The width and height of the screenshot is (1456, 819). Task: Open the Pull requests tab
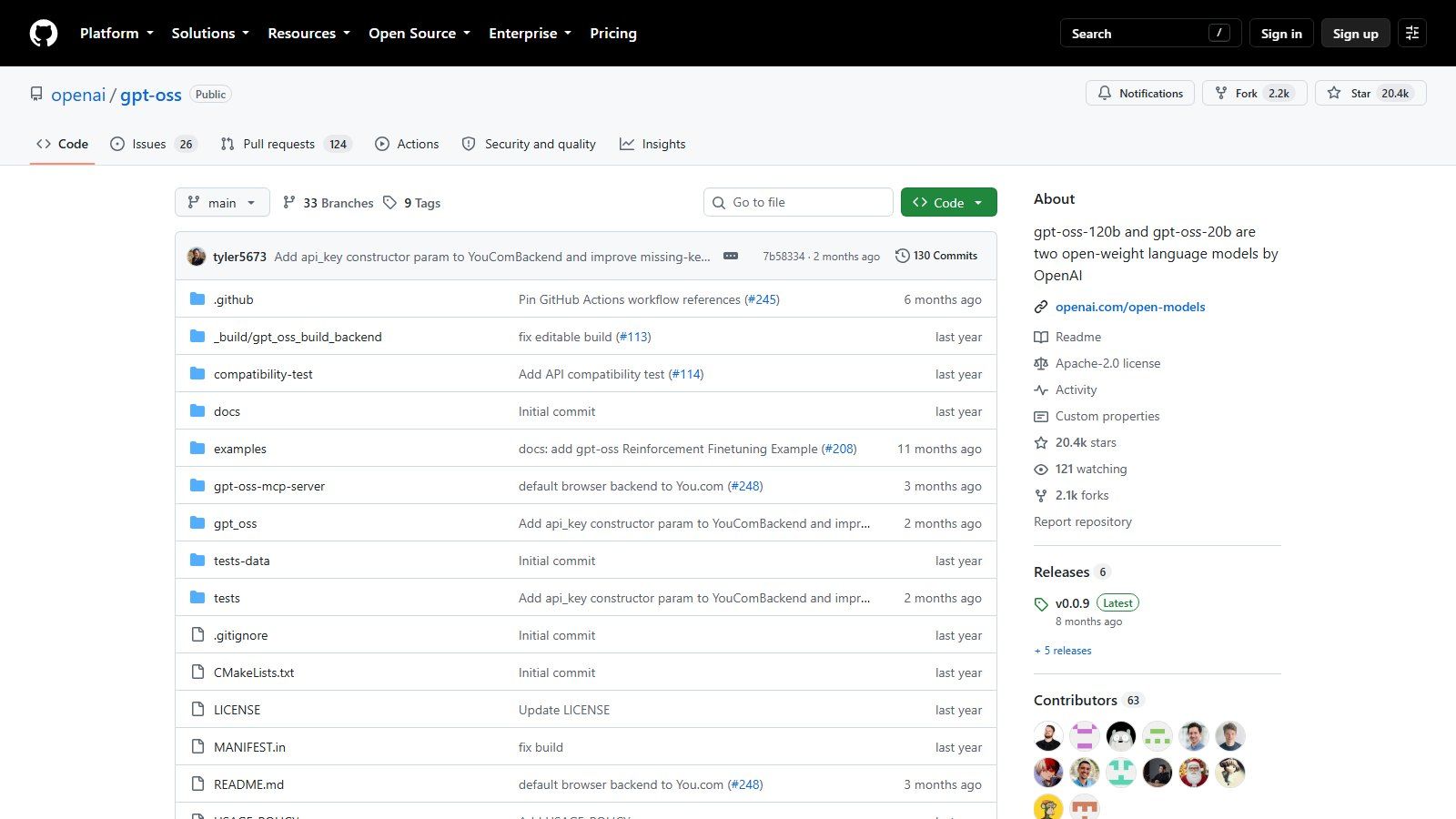click(285, 144)
